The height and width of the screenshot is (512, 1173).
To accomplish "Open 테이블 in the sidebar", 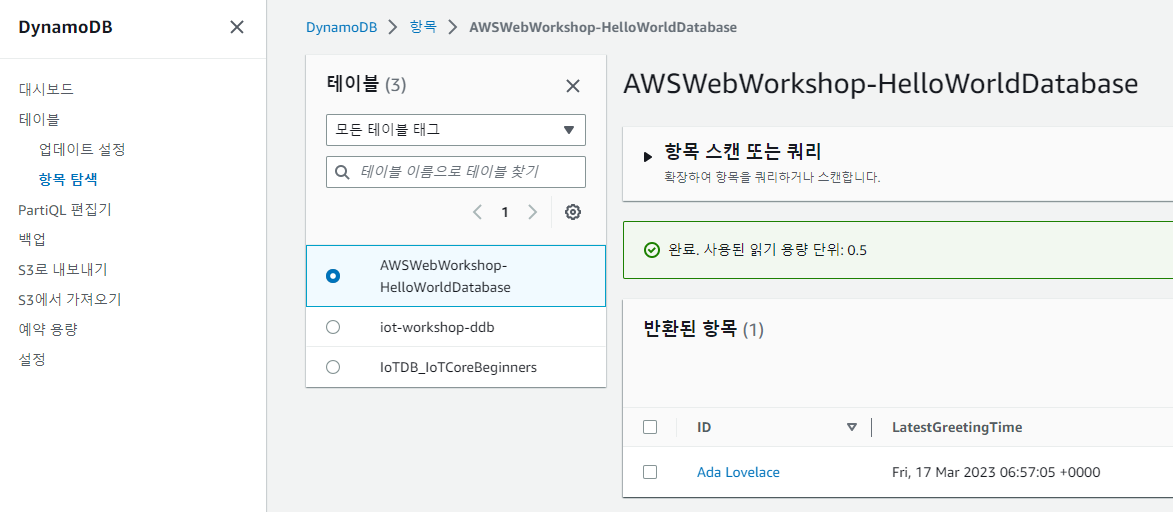I will tap(39, 119).
